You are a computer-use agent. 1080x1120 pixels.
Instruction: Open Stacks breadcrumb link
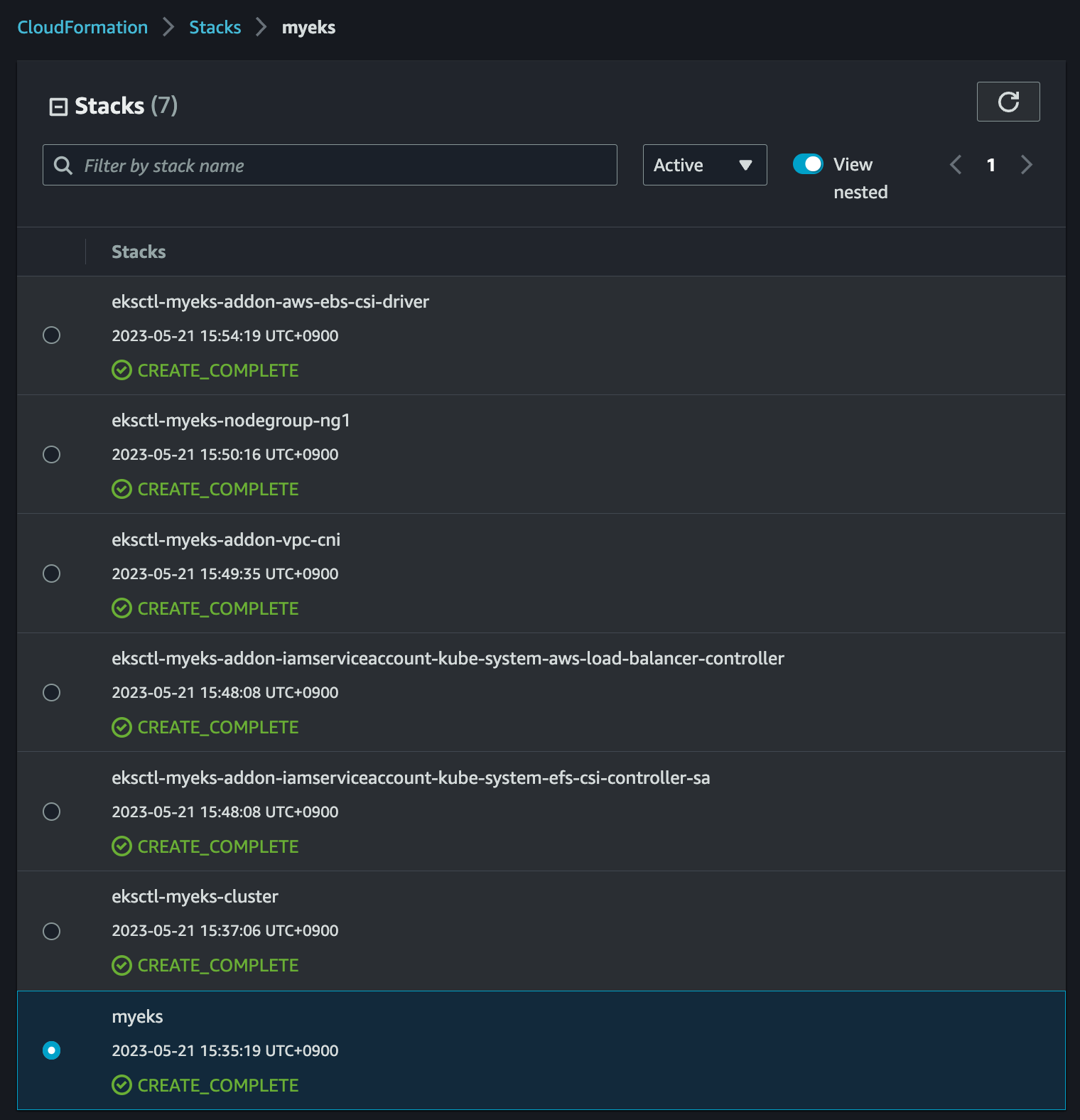[215, 27]
